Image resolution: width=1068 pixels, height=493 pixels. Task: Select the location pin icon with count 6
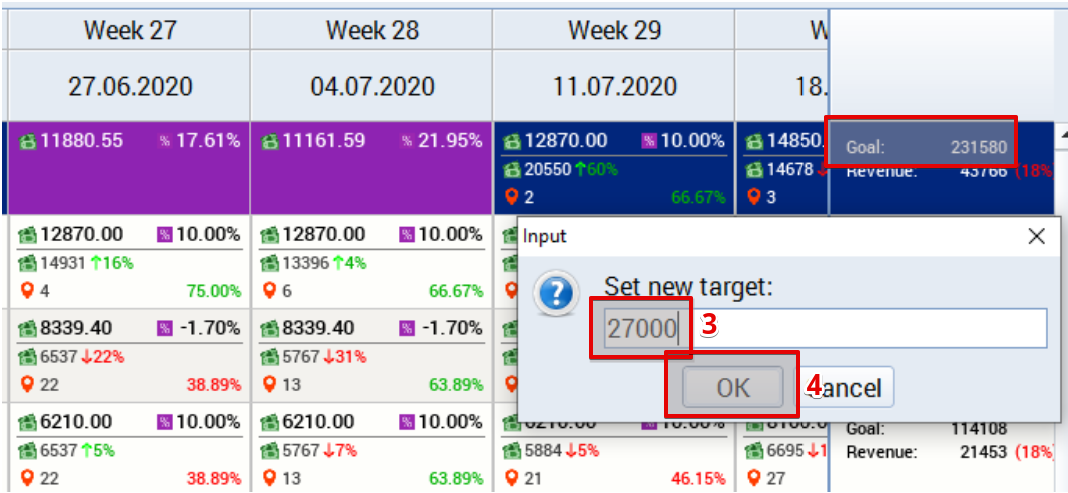(270, 291)
